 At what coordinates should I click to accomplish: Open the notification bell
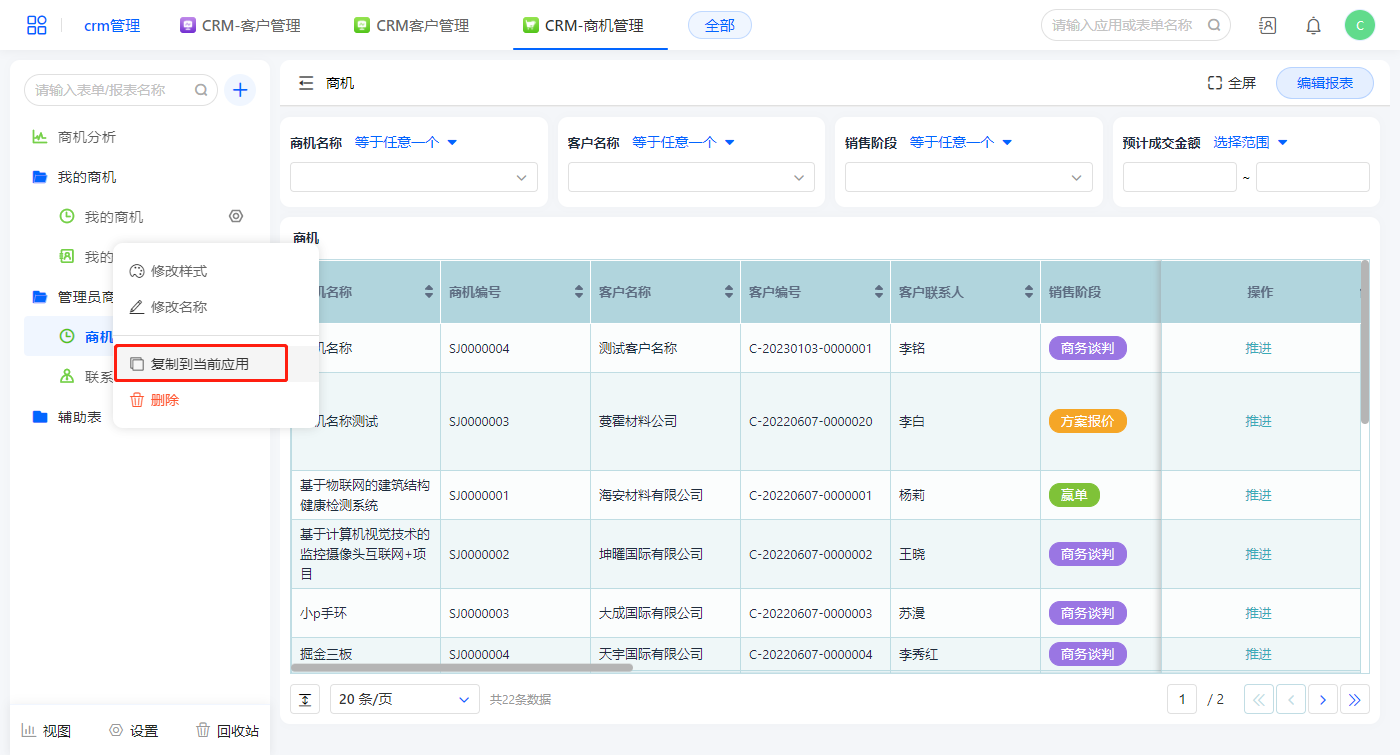(1313, 26)
